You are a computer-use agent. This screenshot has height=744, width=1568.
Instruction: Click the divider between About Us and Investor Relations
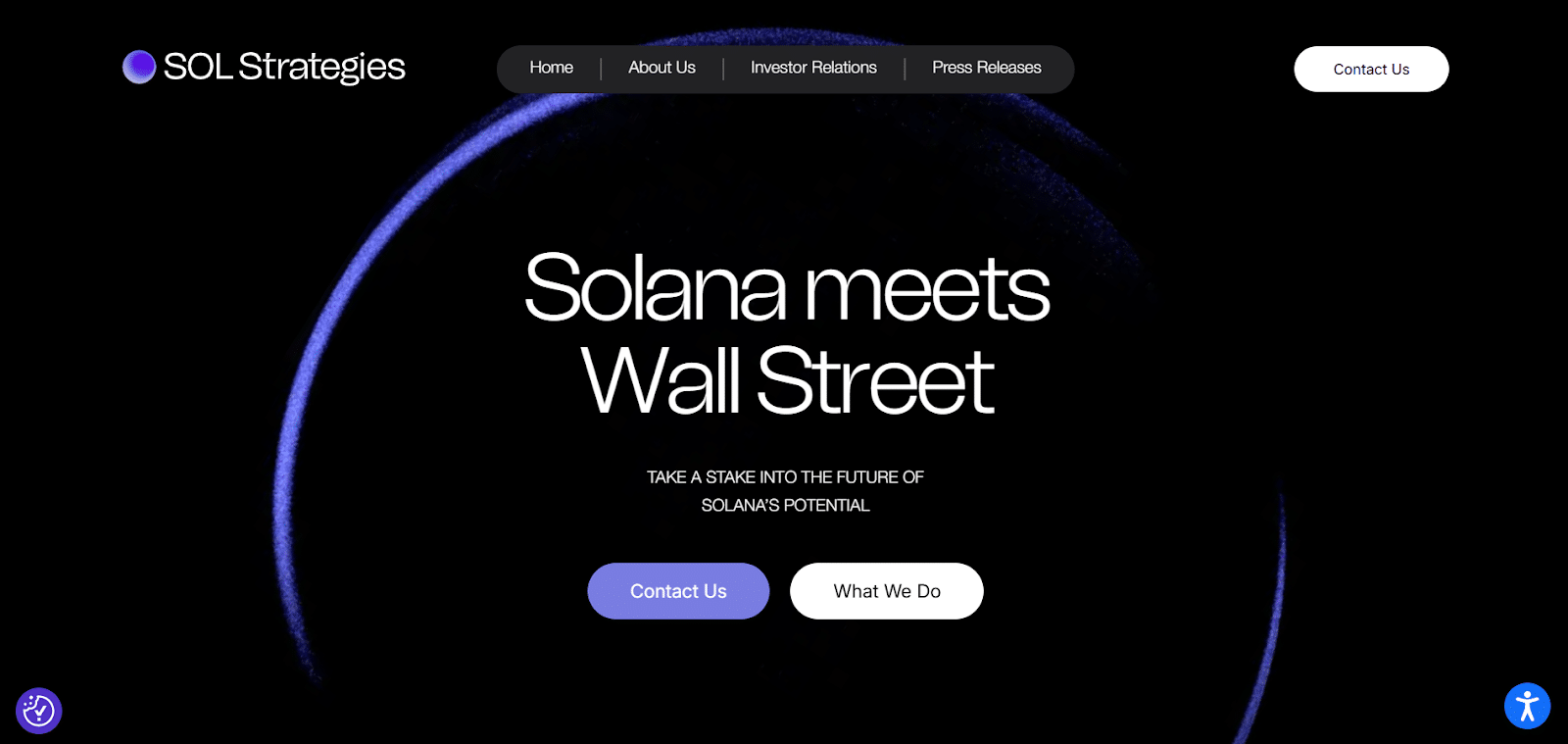[723, 69]
